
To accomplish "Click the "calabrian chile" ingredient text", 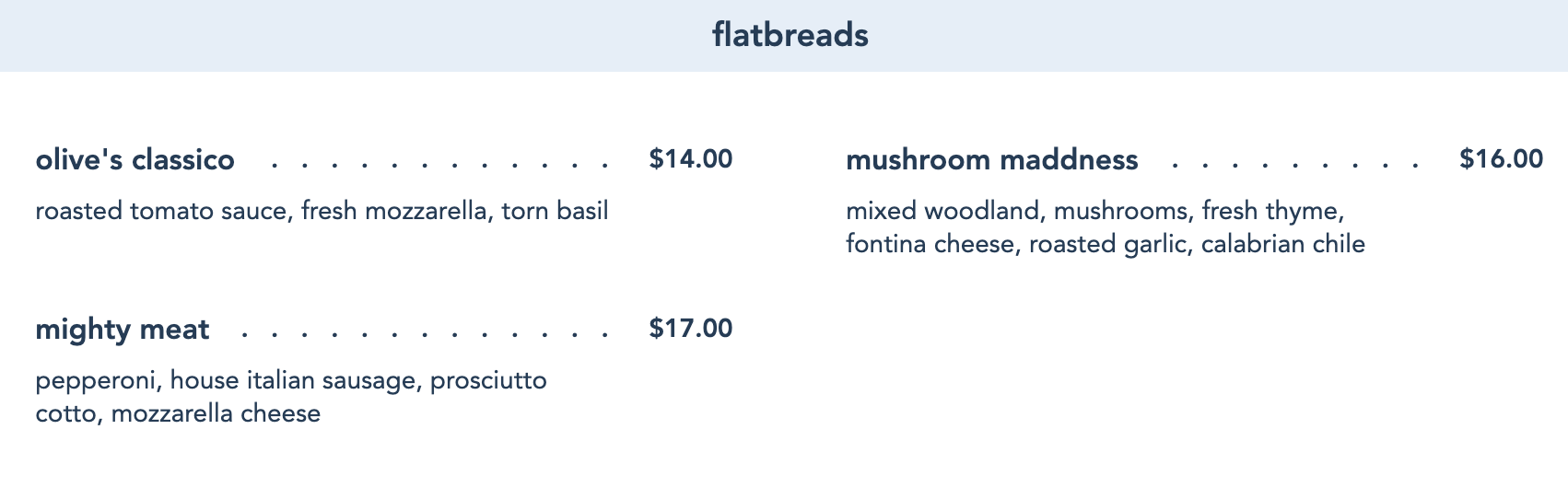I will click(x=1282, y=244).
